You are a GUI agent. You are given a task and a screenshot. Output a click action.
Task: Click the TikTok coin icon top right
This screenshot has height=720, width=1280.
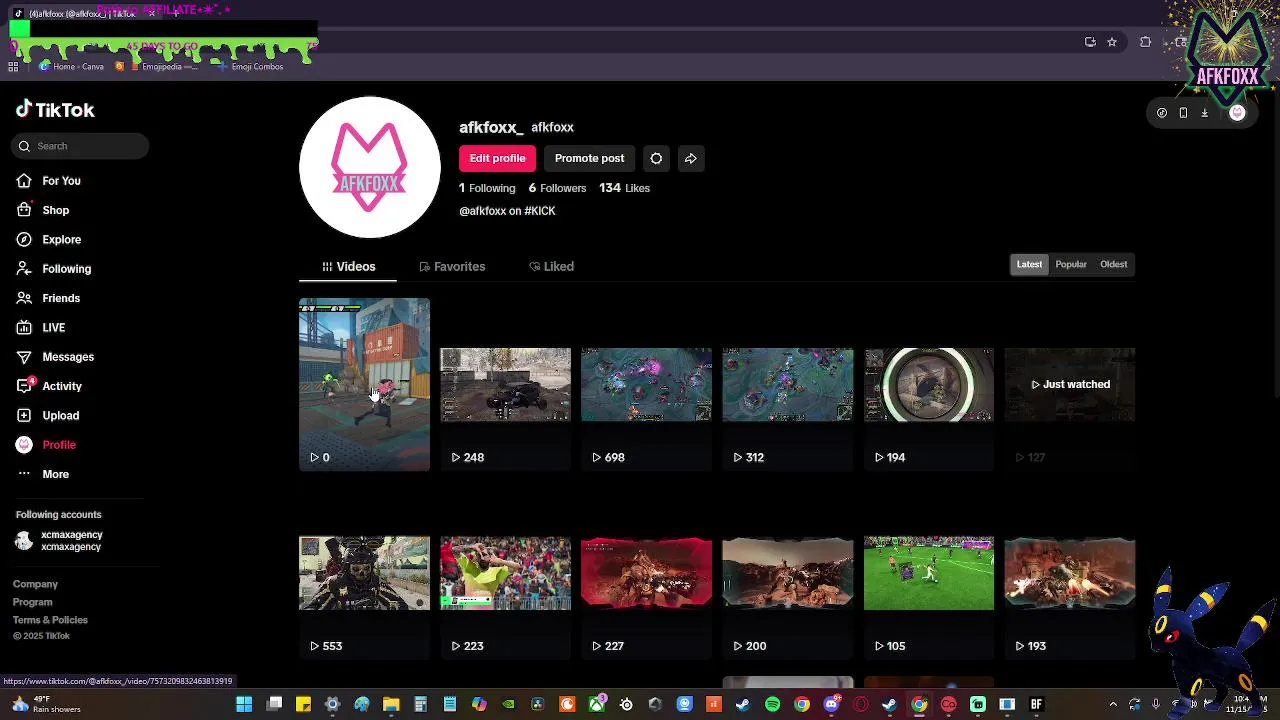1161,113
